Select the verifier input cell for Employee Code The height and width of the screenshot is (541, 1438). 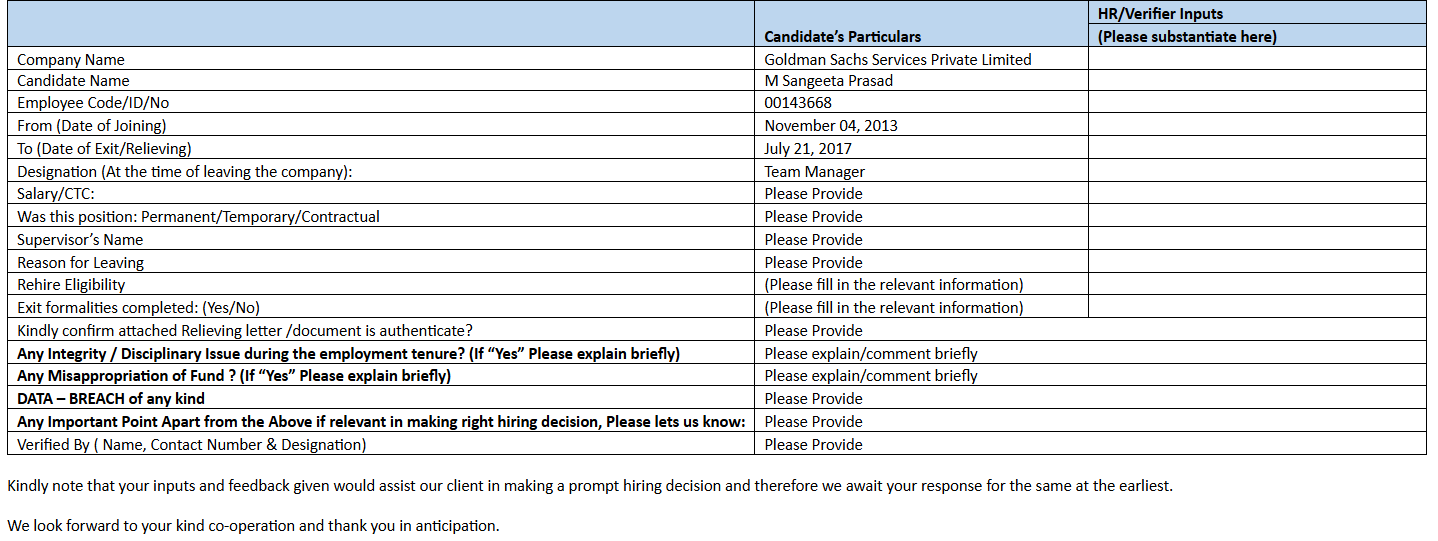point(1256,103)
